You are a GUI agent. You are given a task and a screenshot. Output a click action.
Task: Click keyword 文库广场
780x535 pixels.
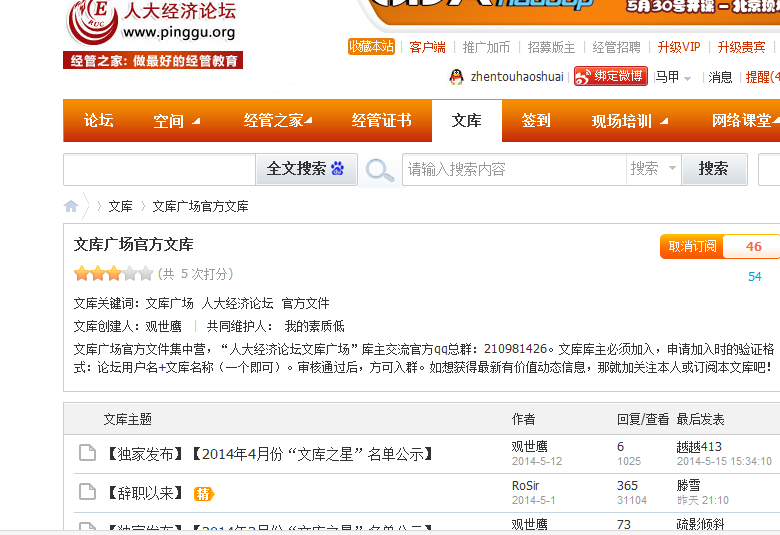pyautogui.click(x=169, y=303)
